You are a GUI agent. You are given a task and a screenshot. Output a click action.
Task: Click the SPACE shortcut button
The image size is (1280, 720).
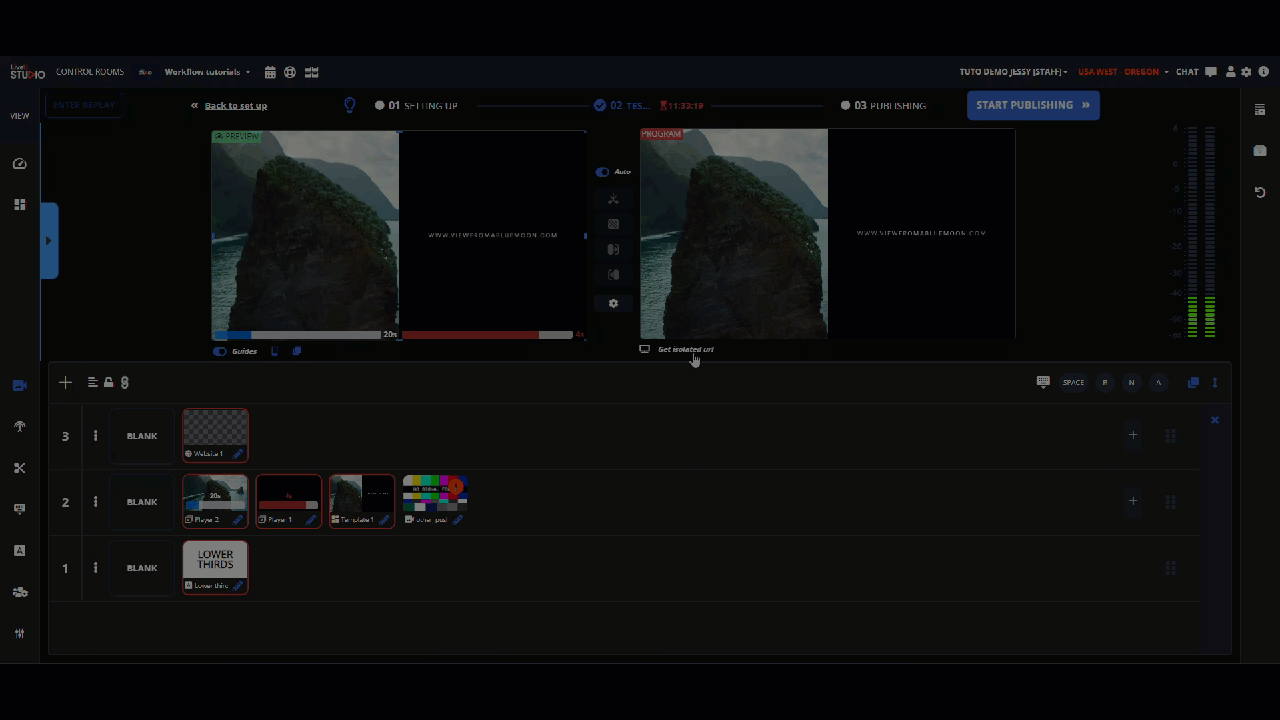[1073, 382]
